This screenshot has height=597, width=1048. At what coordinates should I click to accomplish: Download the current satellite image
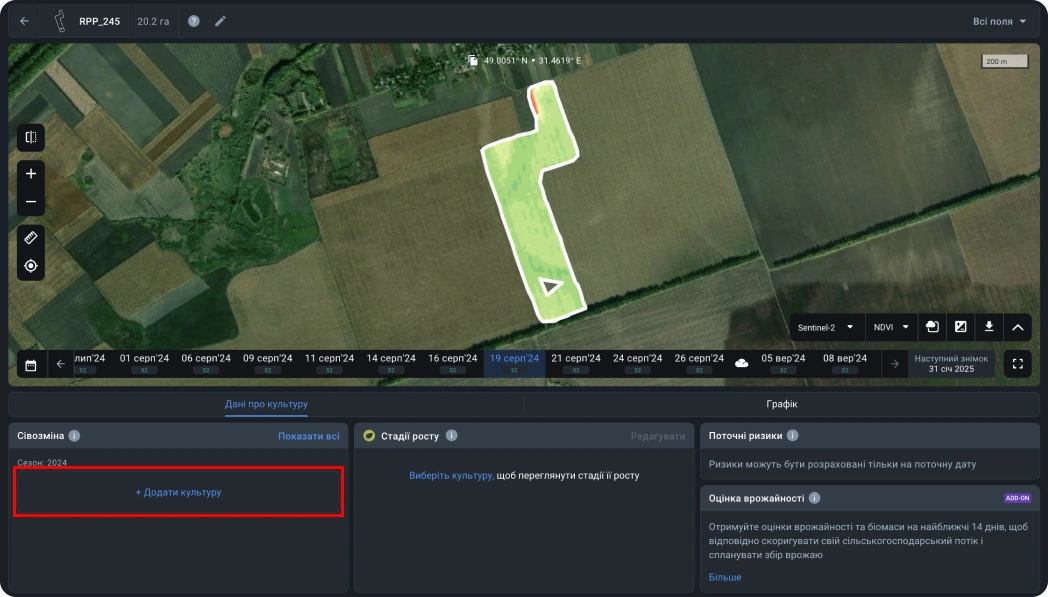click(989, 327)
